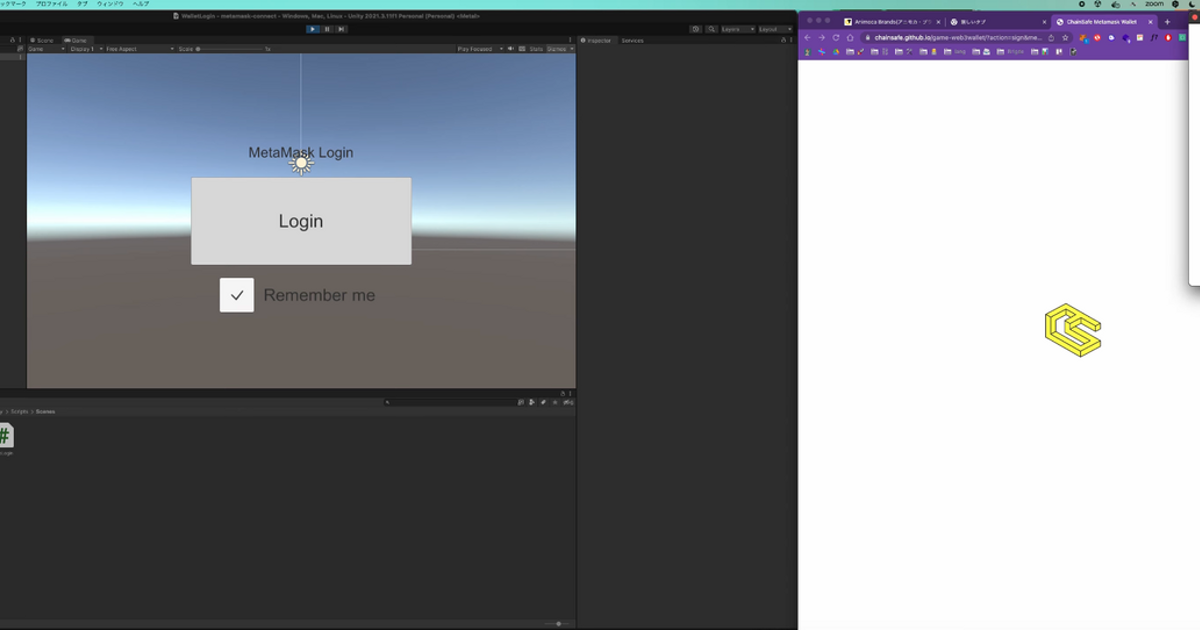Toggle the Remember me checkbox
Image resolution: width=1200 pixels, height=630 pixels.
click(x=237, y=295)
